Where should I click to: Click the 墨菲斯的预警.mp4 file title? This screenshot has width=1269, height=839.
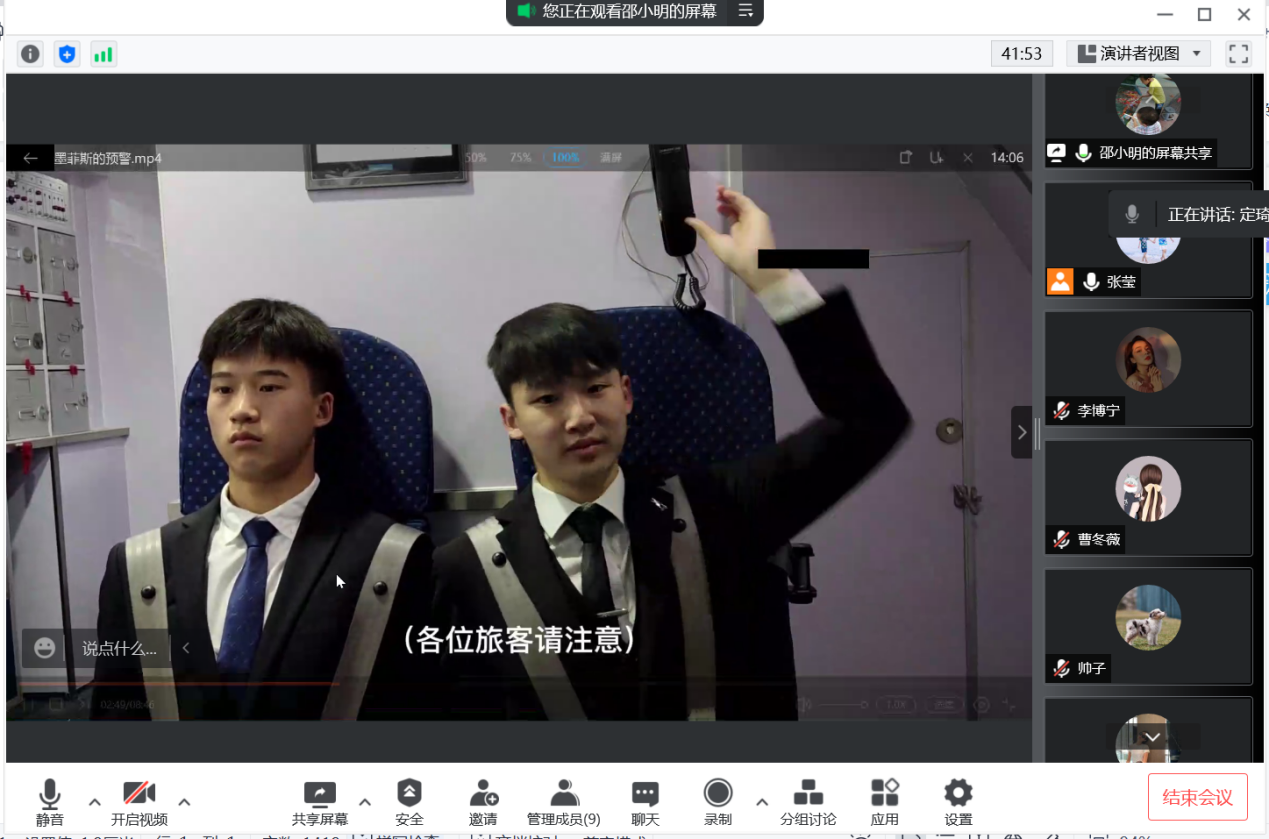(x=107, y=158)
